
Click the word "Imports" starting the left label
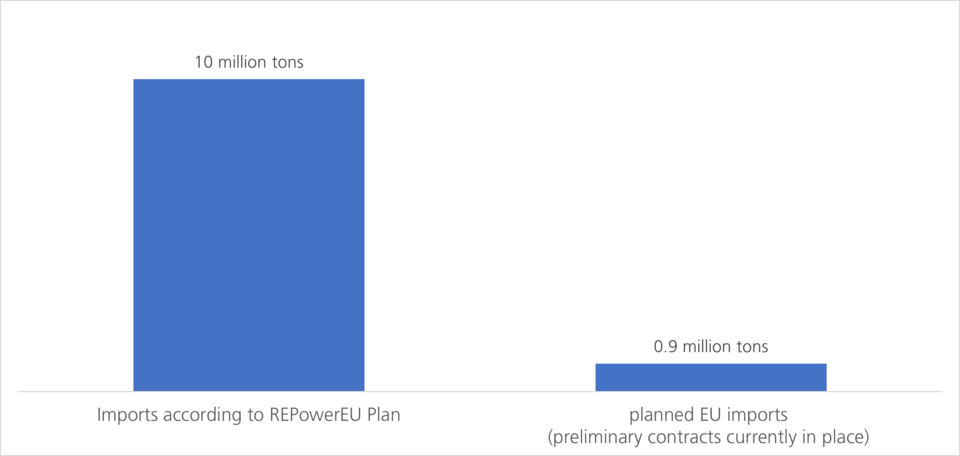tap(125, 415)
